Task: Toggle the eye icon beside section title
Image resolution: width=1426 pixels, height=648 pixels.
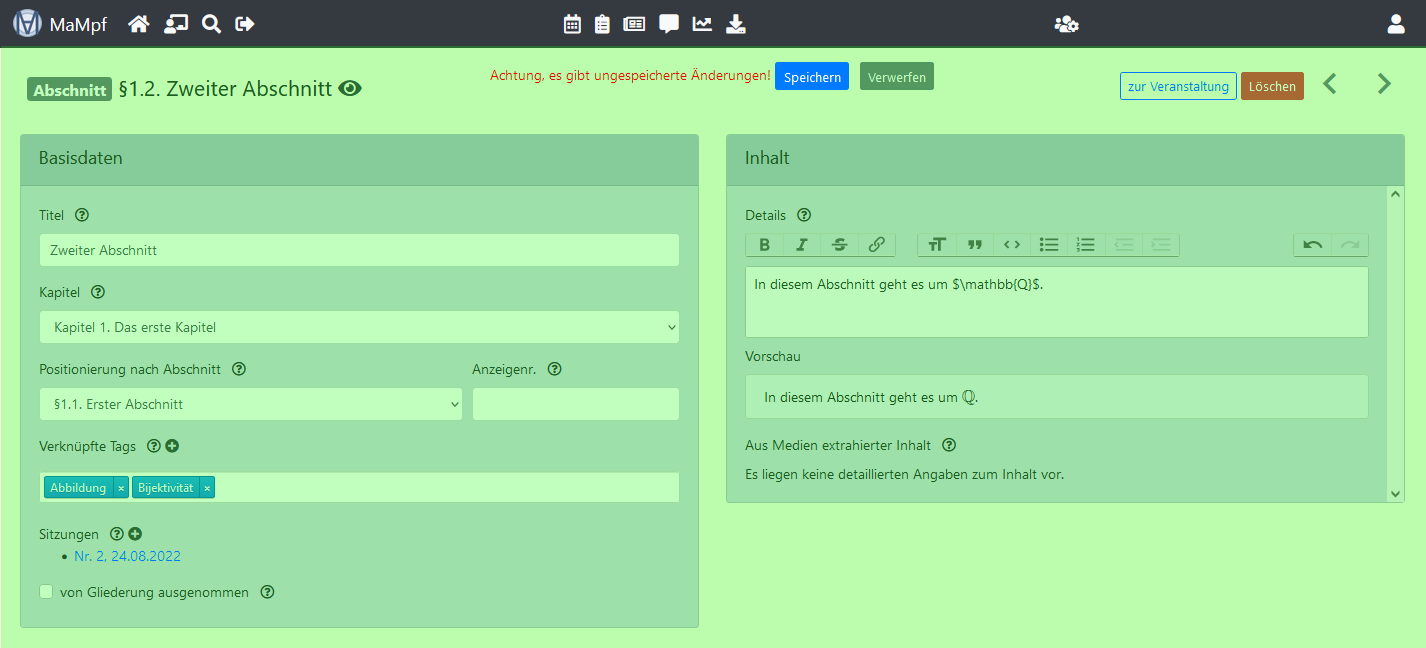Action: coord(350,88)
